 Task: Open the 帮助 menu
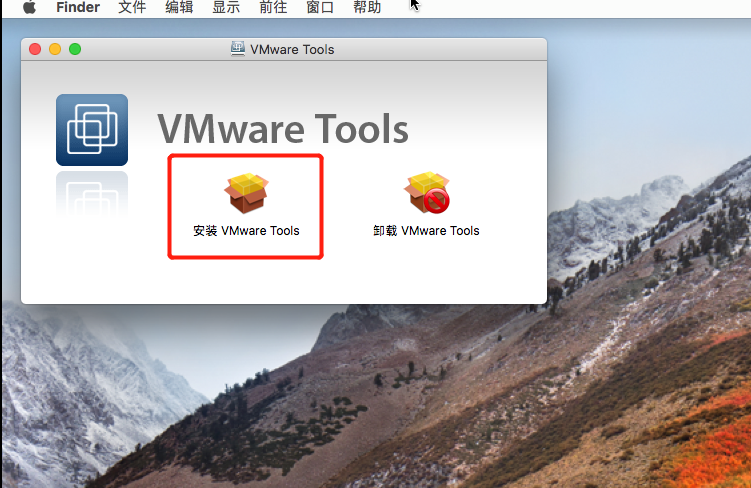point(367,7)
